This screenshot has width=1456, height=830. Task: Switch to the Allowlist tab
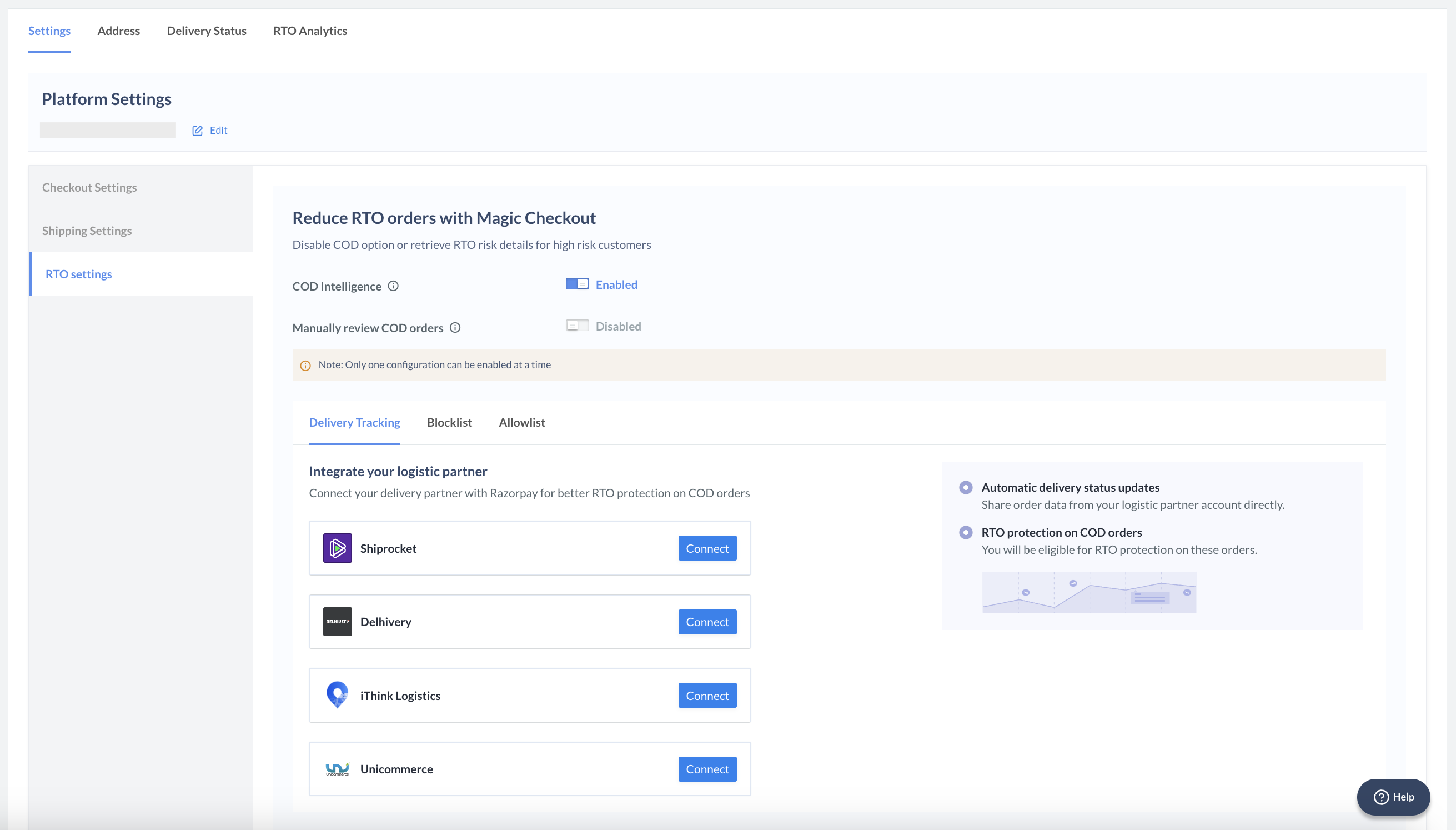point(522,421)
